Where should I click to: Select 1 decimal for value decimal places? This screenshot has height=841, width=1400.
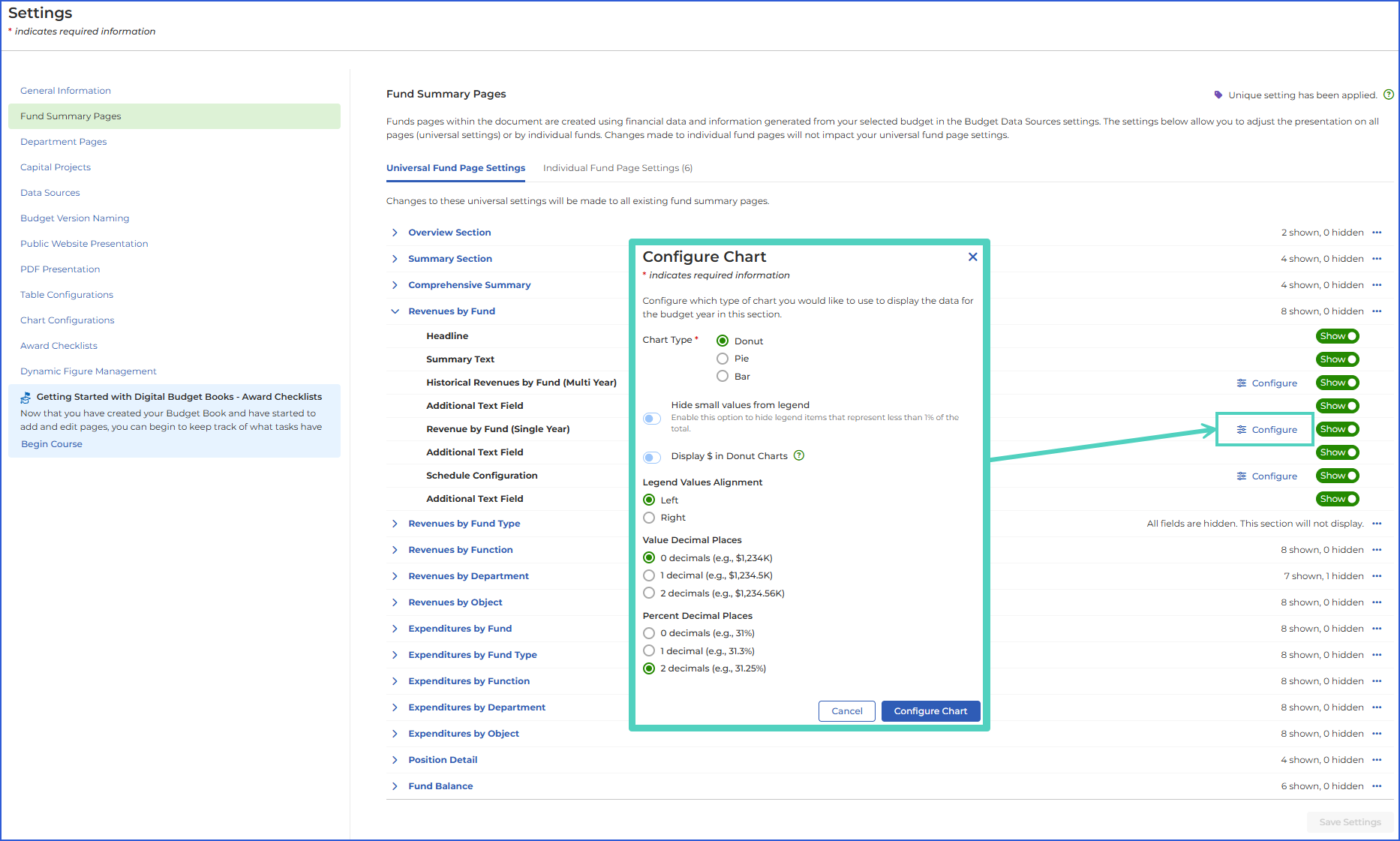(649, 575)
